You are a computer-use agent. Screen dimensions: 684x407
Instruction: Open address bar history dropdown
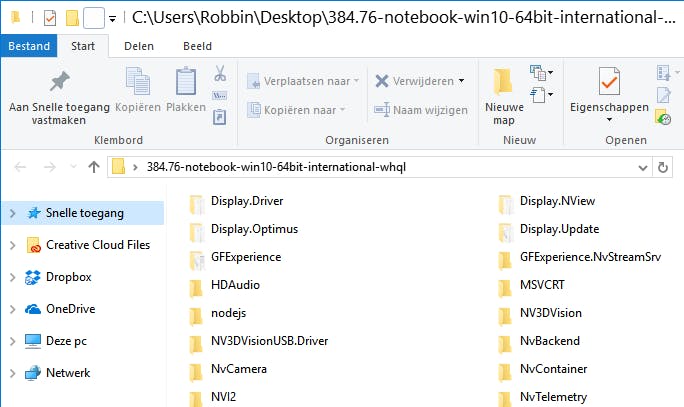[x=643, y=168]
